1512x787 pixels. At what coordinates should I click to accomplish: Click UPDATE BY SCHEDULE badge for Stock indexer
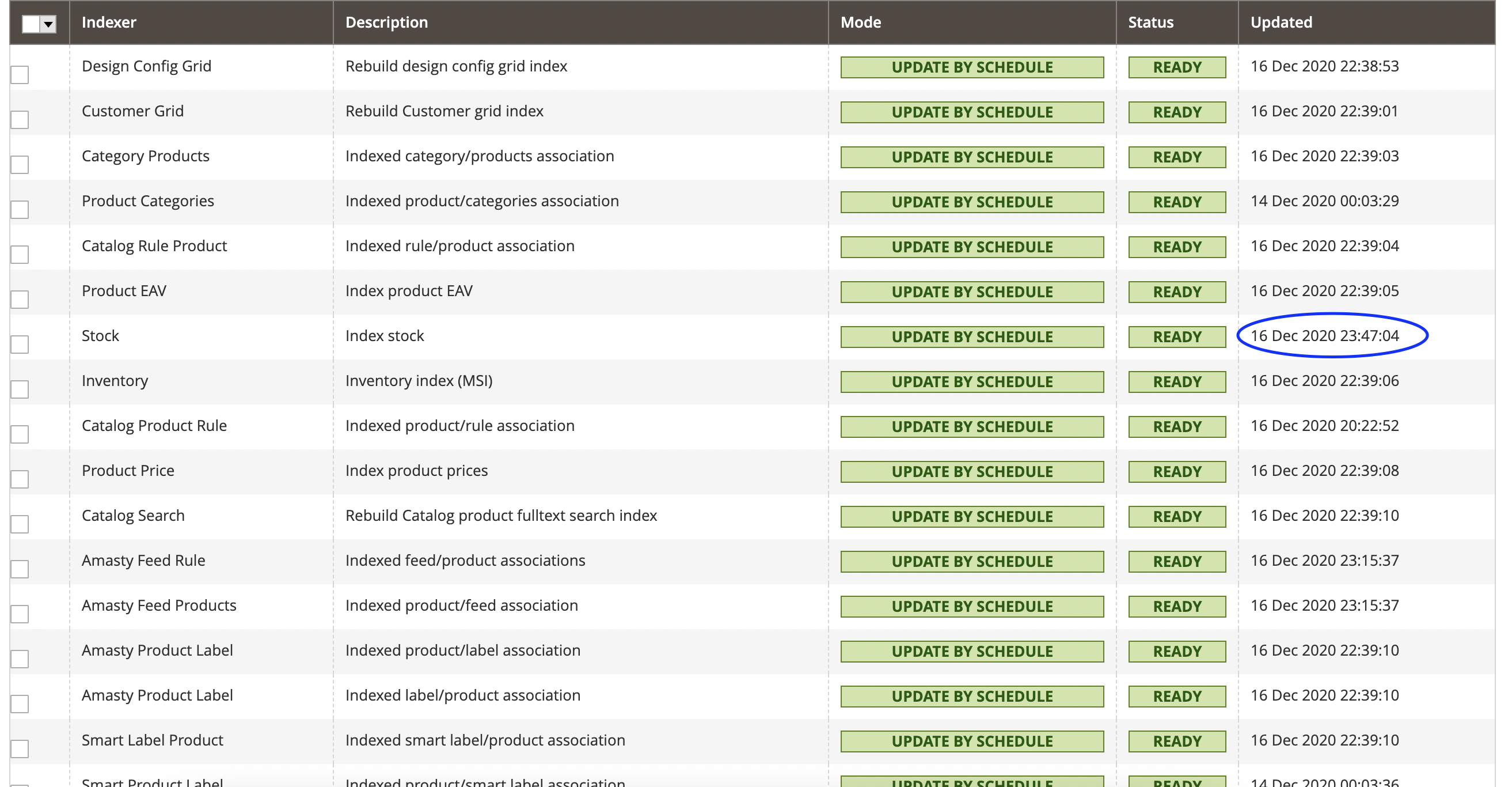pos(971,336)
